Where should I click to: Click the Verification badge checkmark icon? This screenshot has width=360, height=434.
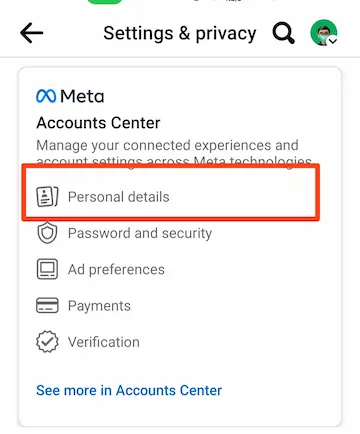coord(47,342)
